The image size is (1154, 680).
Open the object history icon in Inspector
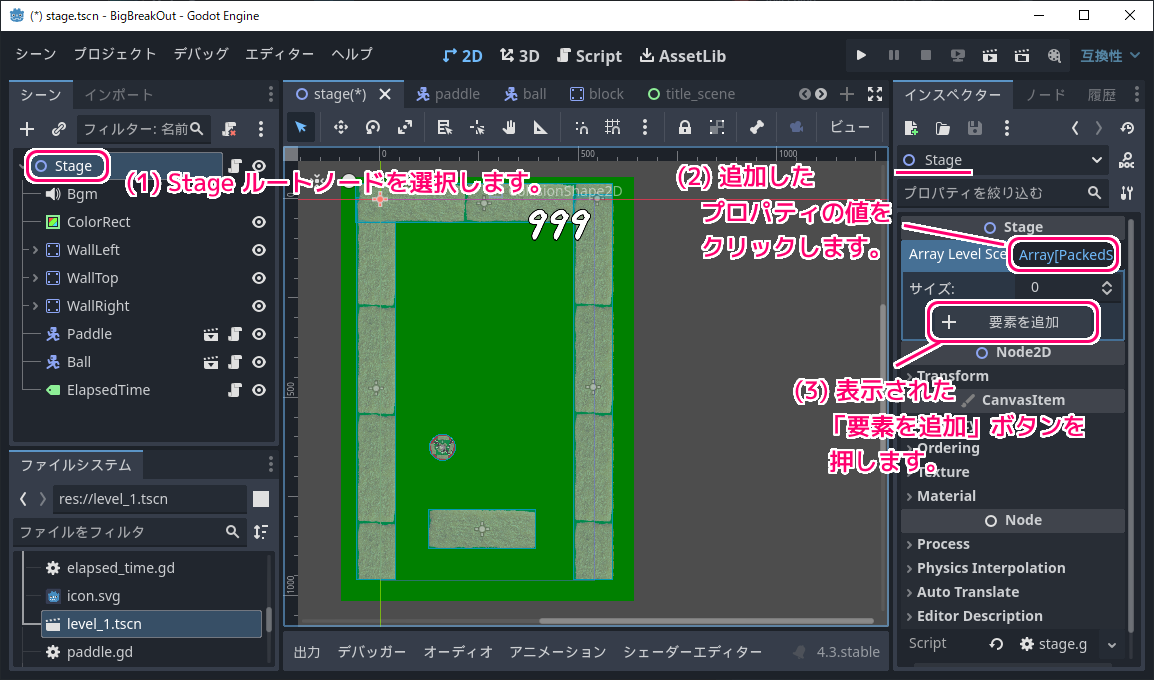coord(1127,128)
